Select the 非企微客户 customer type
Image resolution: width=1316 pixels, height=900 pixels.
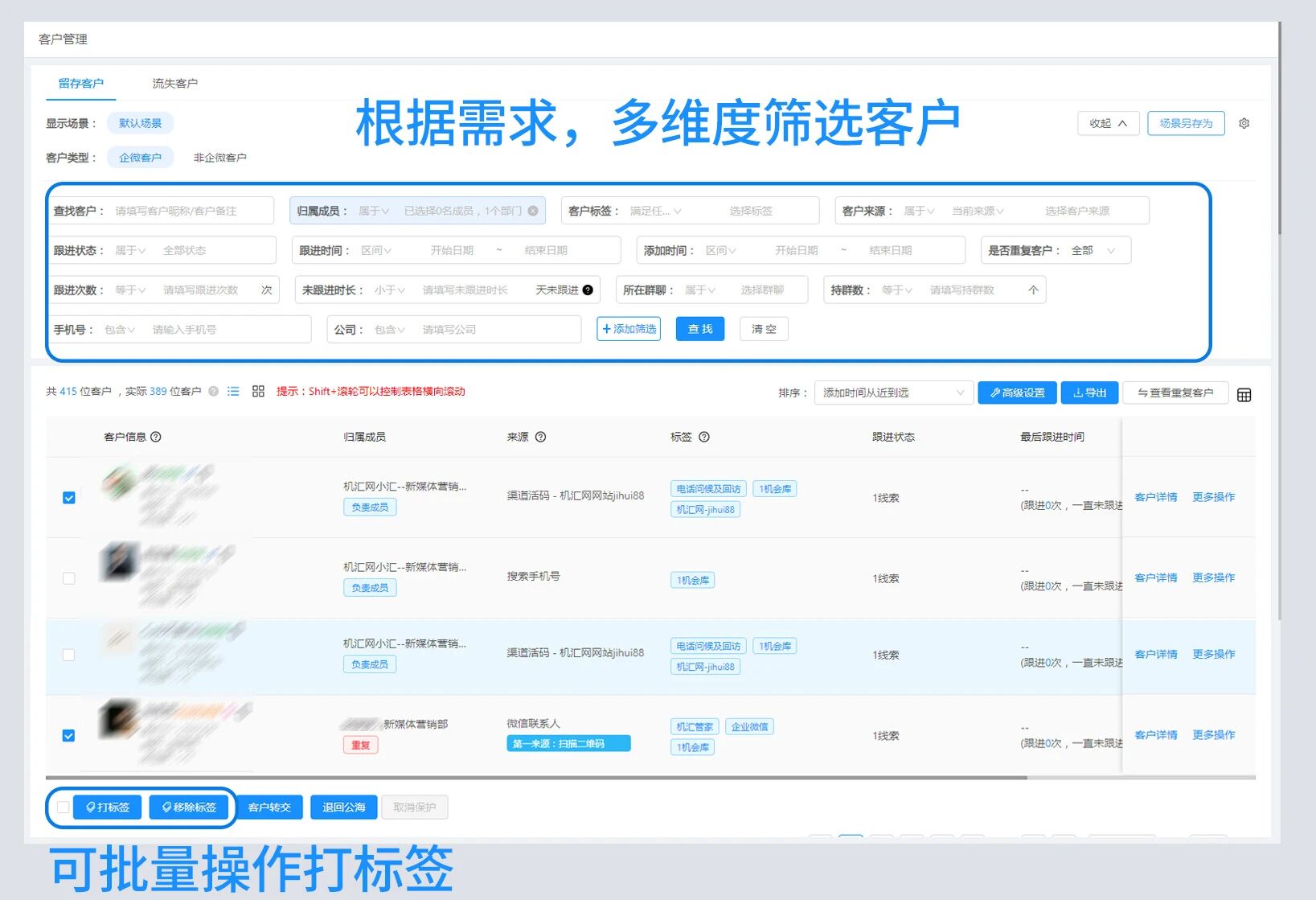(x=219, y=158)
